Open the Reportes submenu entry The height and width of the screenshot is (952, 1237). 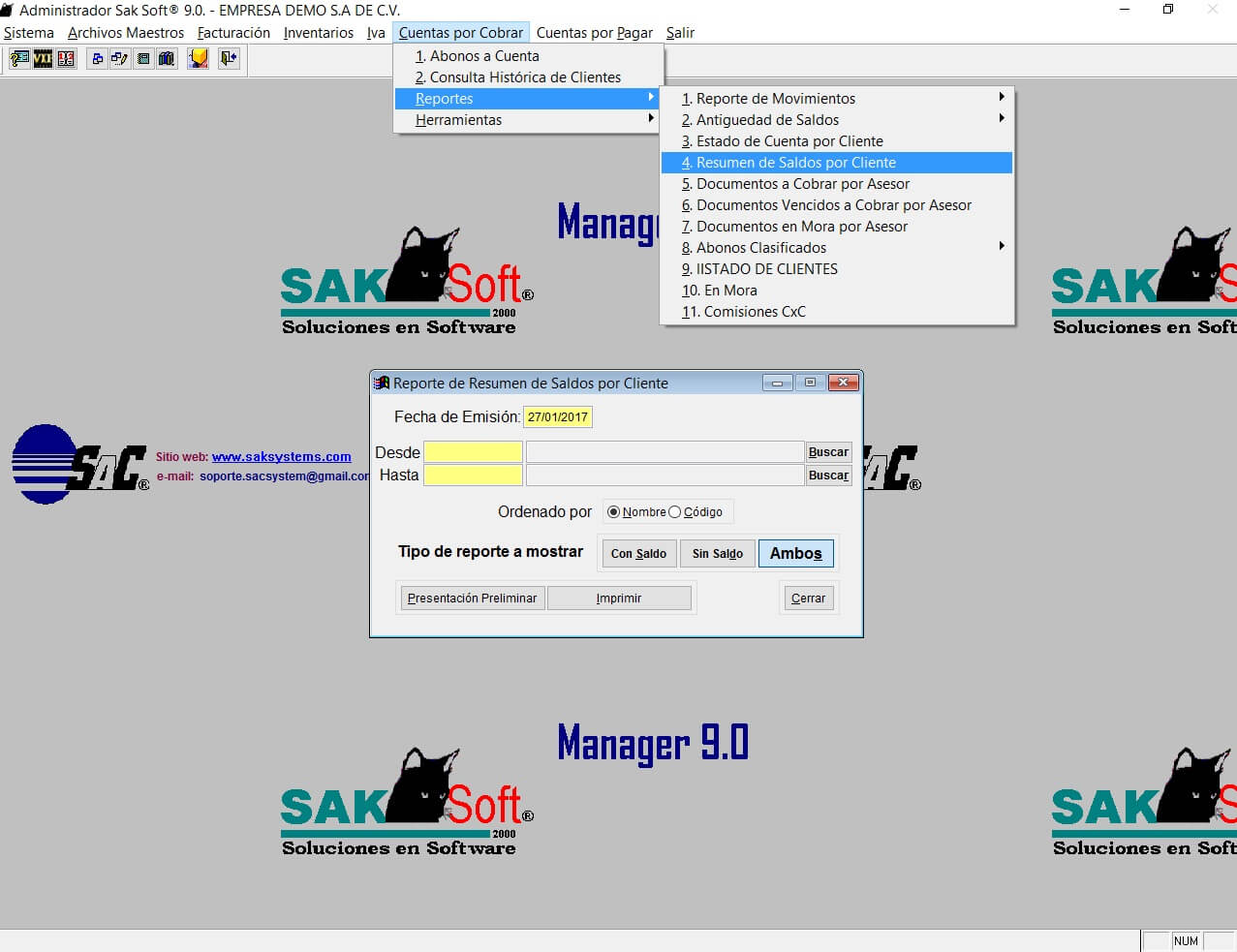point(527,99)
